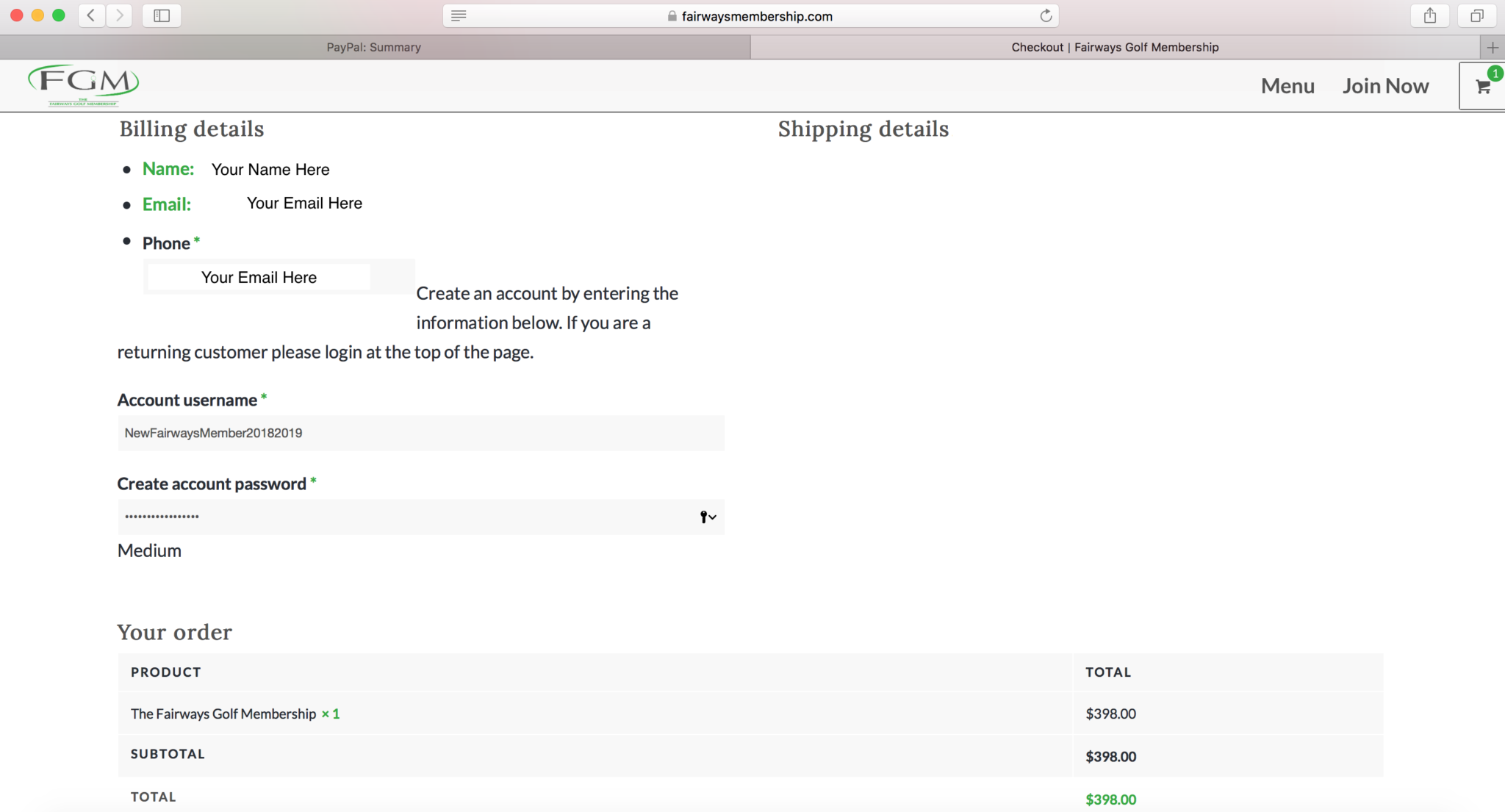Go forward with Safari forward arrow

[119, 15]
